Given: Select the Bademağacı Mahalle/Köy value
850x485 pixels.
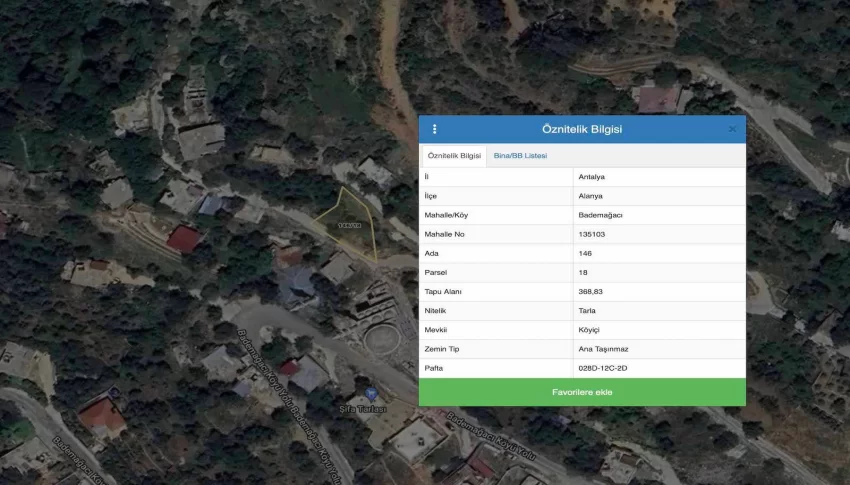Looking at the screenshot, I should point(600,215).
